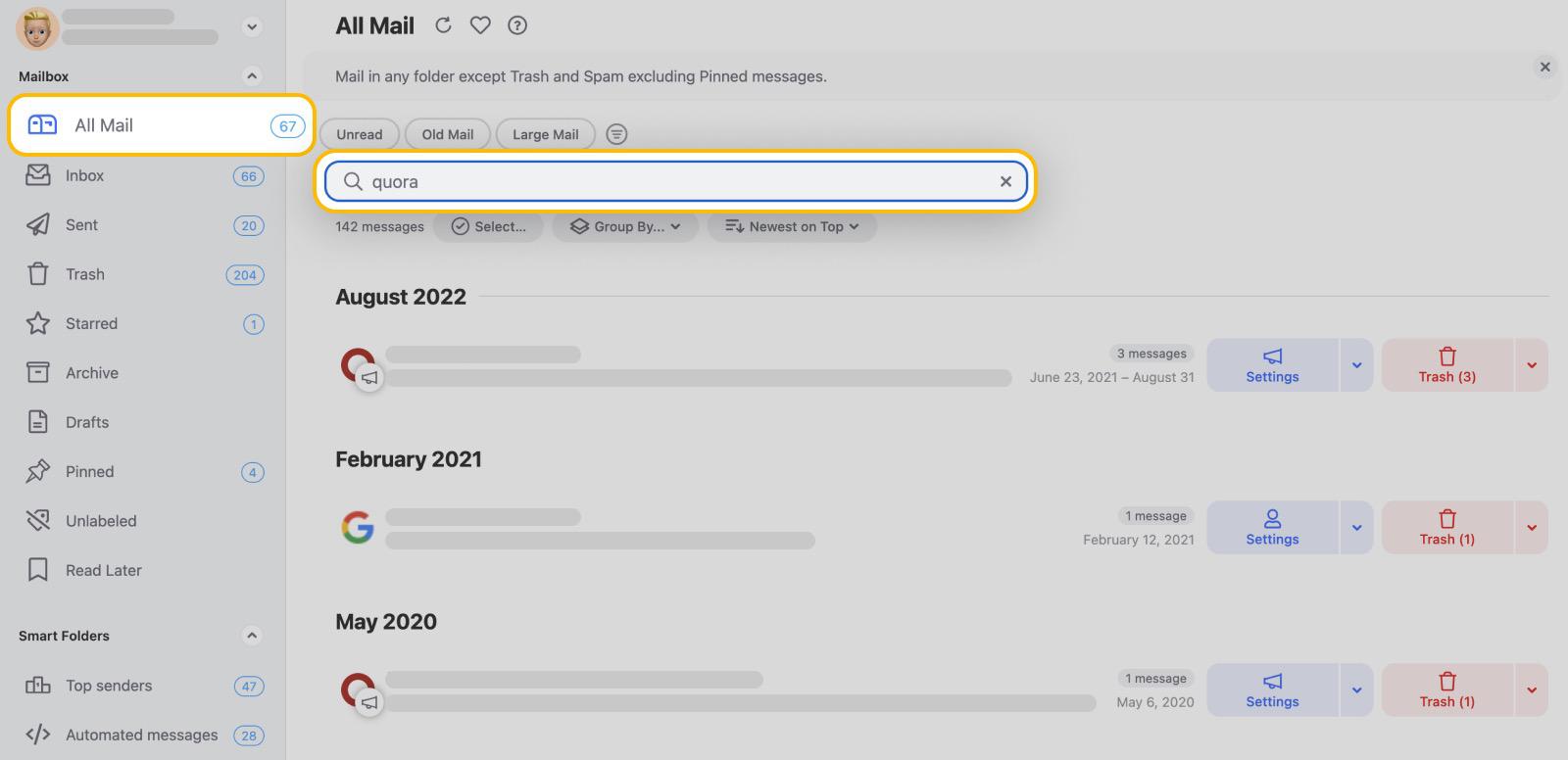Click the heart favorite icon
Screen dimensions: 1568x760
point(480,25)
